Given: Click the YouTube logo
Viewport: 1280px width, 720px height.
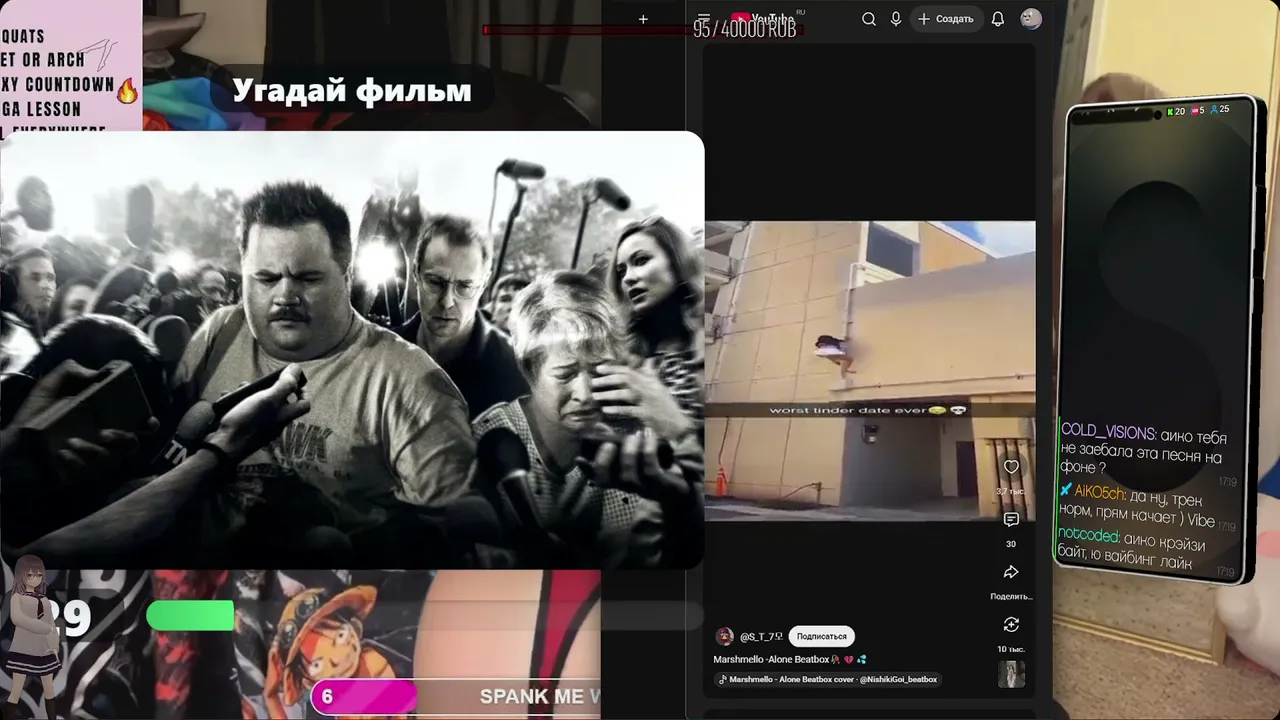Looking at the screenshot, I should point(762,19).
